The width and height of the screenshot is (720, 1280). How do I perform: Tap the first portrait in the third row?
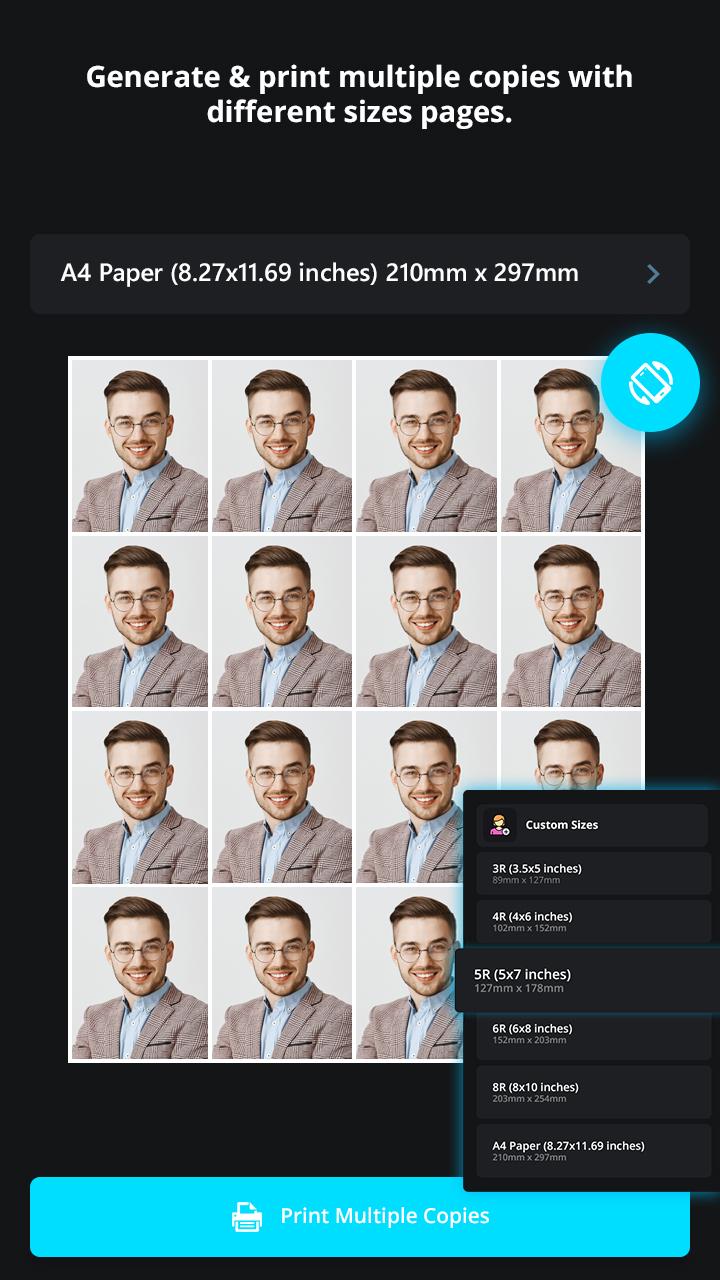coord(140,798)
